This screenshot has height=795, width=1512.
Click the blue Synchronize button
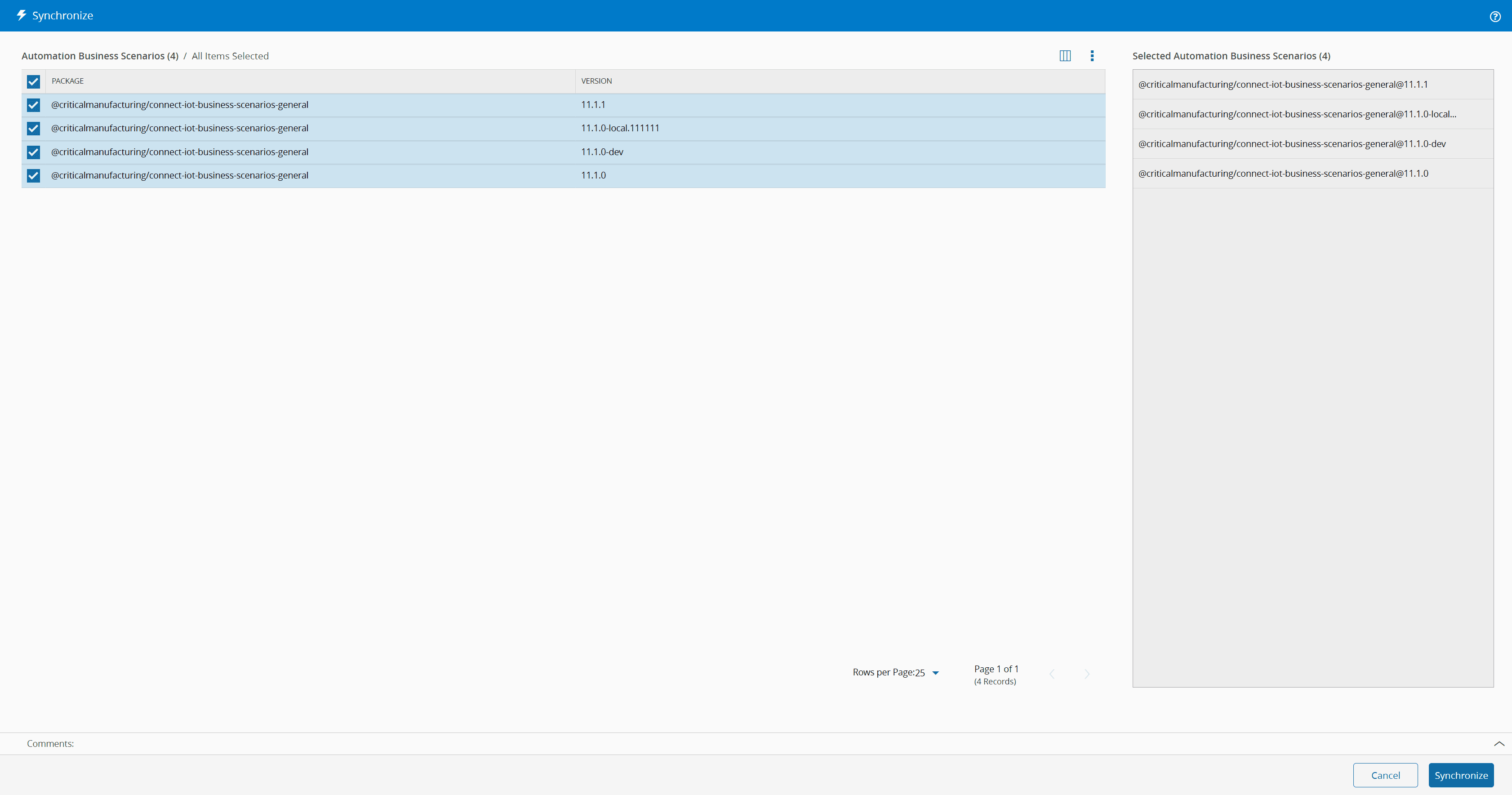tap(1460, 775)
